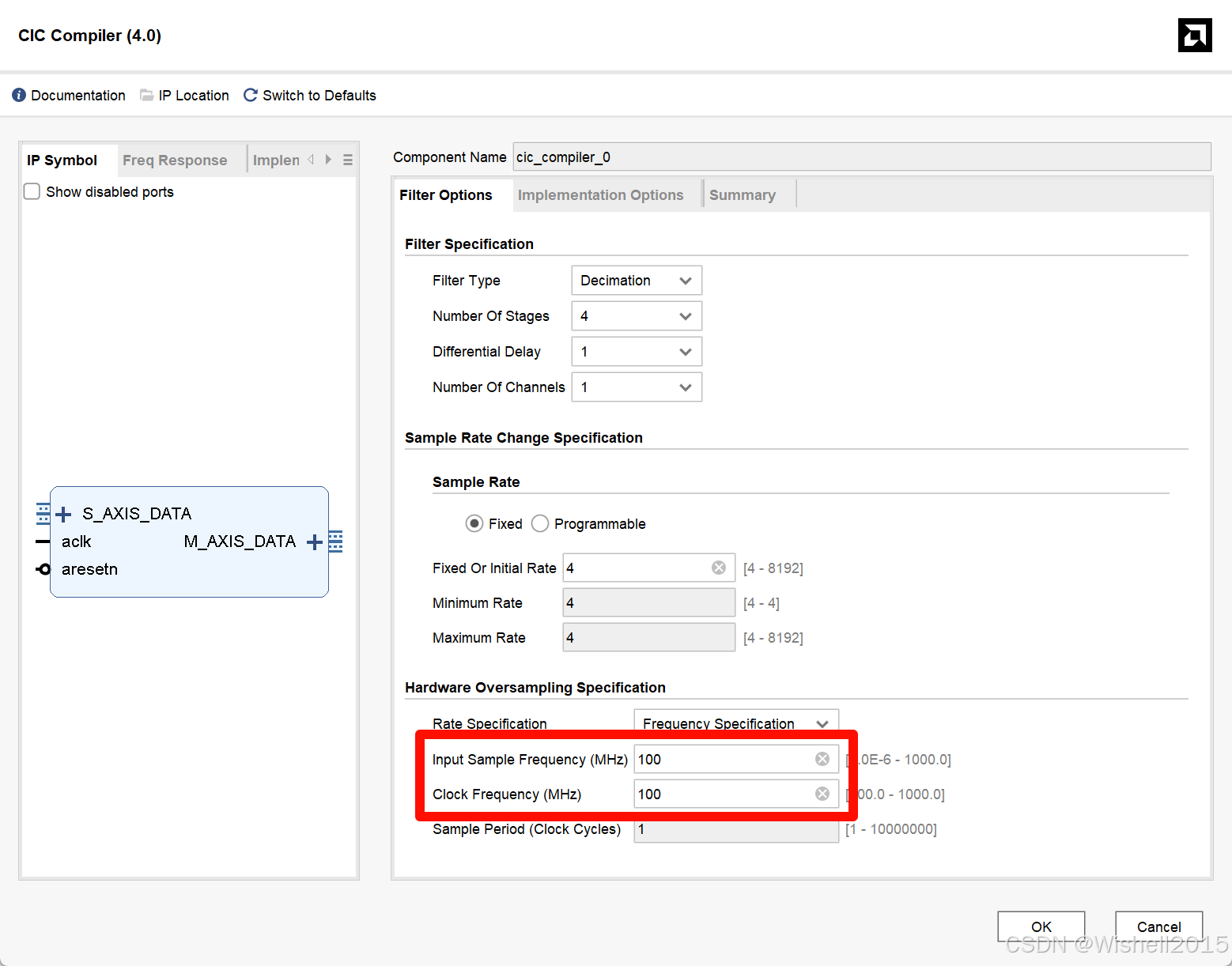Expand M_AXIS_DATA port plus icon

315,541
